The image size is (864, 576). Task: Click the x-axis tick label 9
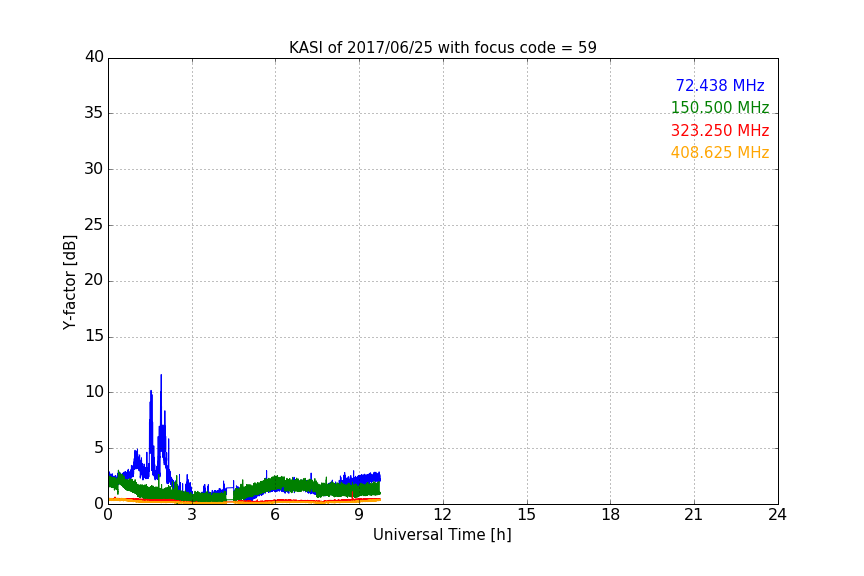(x=359, y=515)
